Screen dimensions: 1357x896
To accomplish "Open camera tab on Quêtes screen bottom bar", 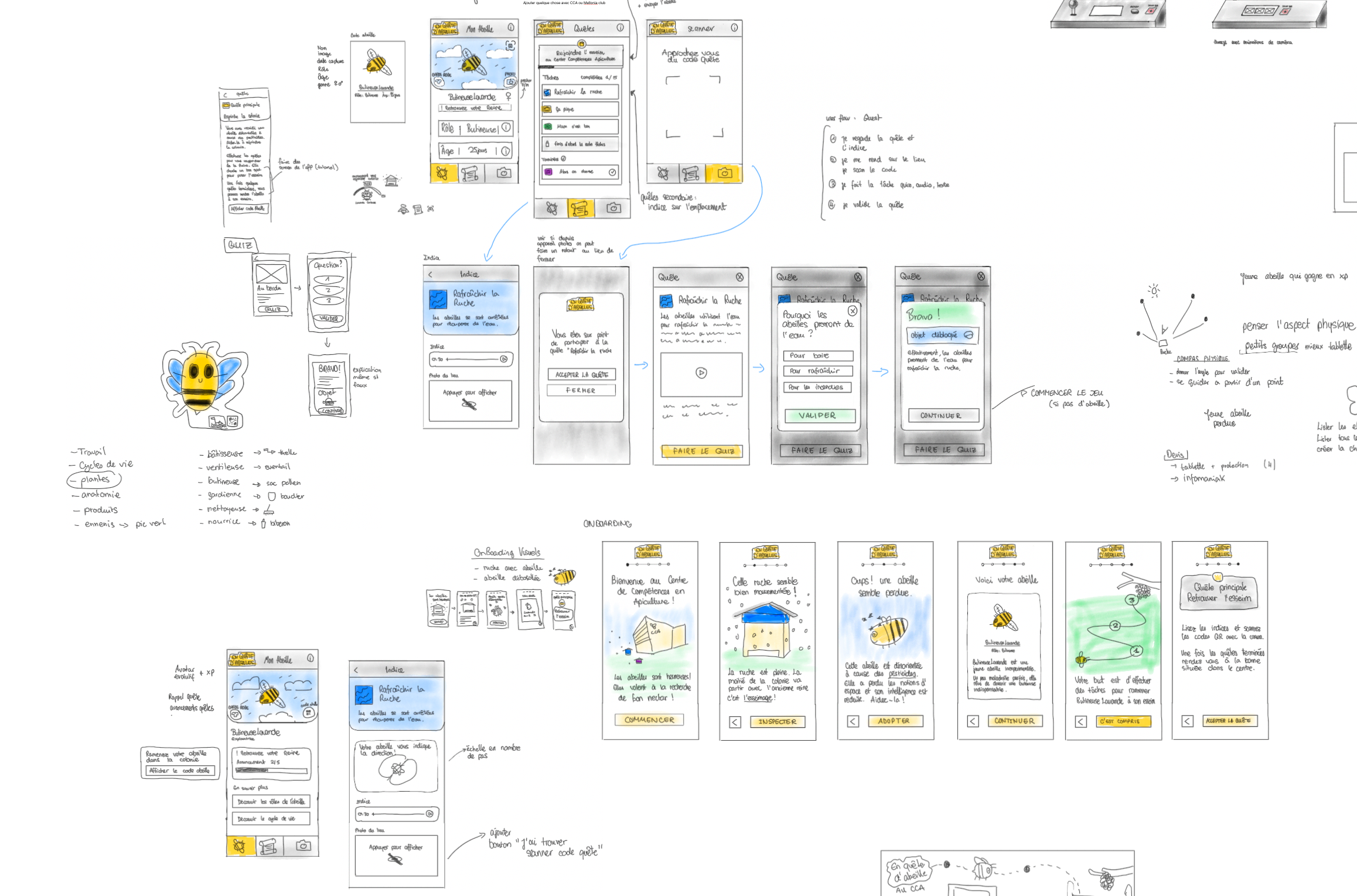I will [613, 208].
